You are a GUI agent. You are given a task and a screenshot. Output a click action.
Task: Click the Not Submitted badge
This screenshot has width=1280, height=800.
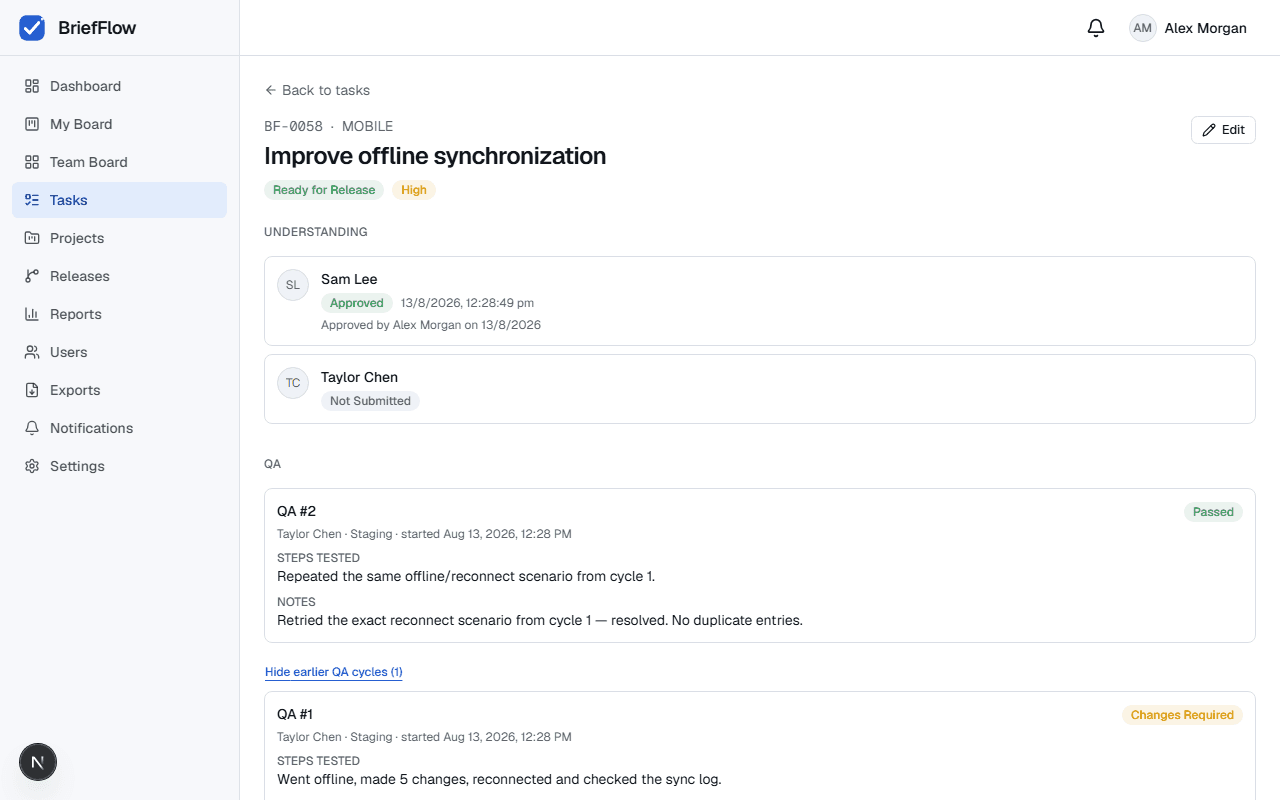[370, 401]
